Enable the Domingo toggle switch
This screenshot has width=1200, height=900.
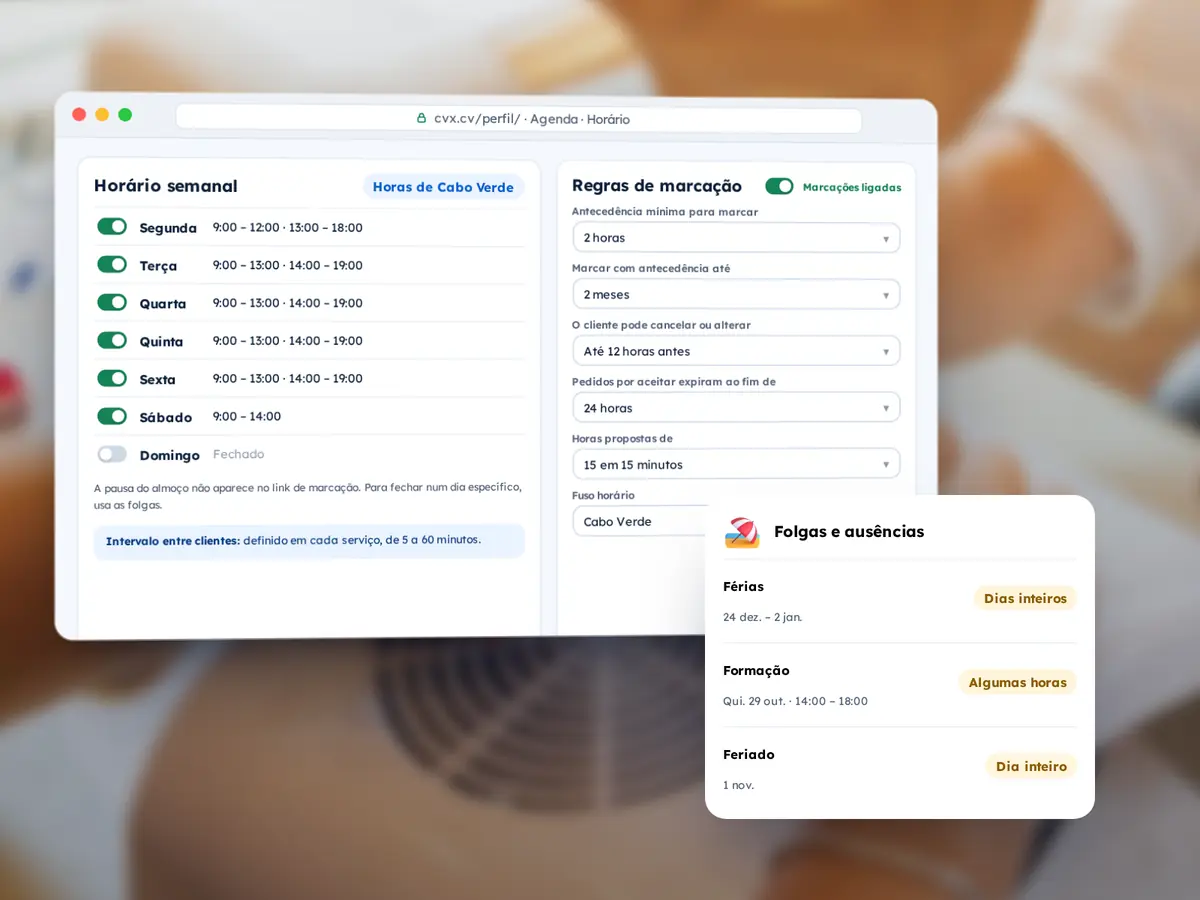112,454
